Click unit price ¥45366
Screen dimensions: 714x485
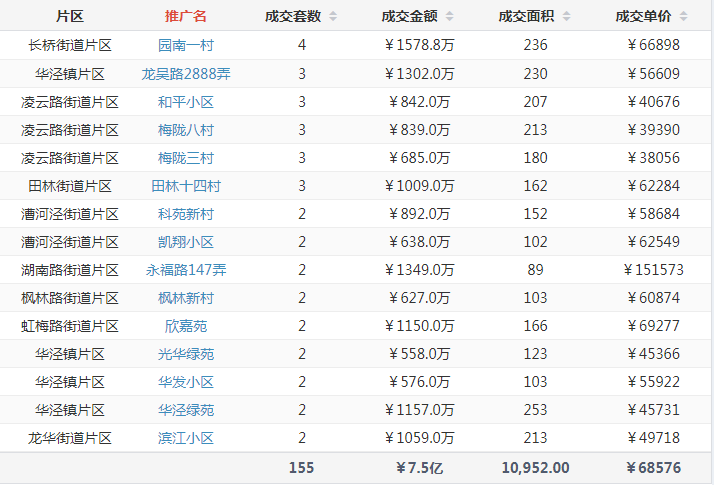tap(653, 354)
